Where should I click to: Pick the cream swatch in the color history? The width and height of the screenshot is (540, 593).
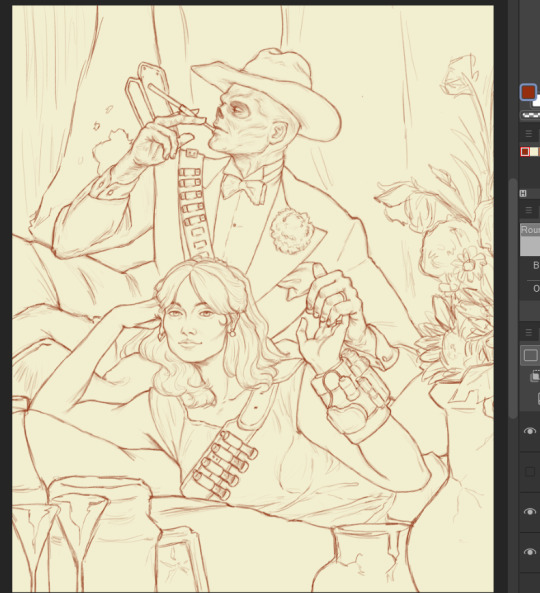tap(534, 152)
